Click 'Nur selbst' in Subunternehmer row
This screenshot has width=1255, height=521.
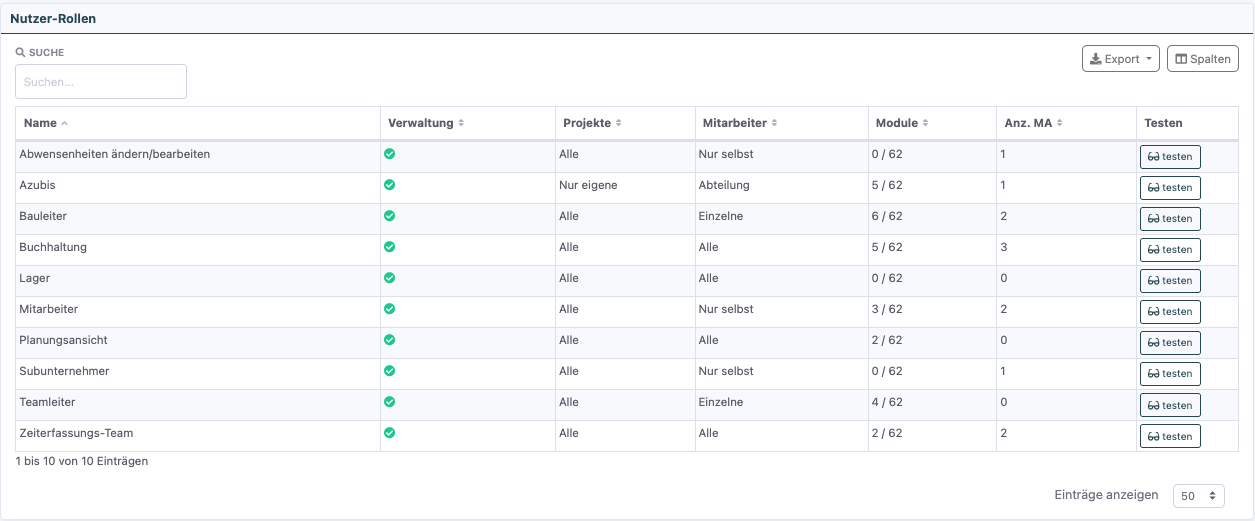(726, 371)
